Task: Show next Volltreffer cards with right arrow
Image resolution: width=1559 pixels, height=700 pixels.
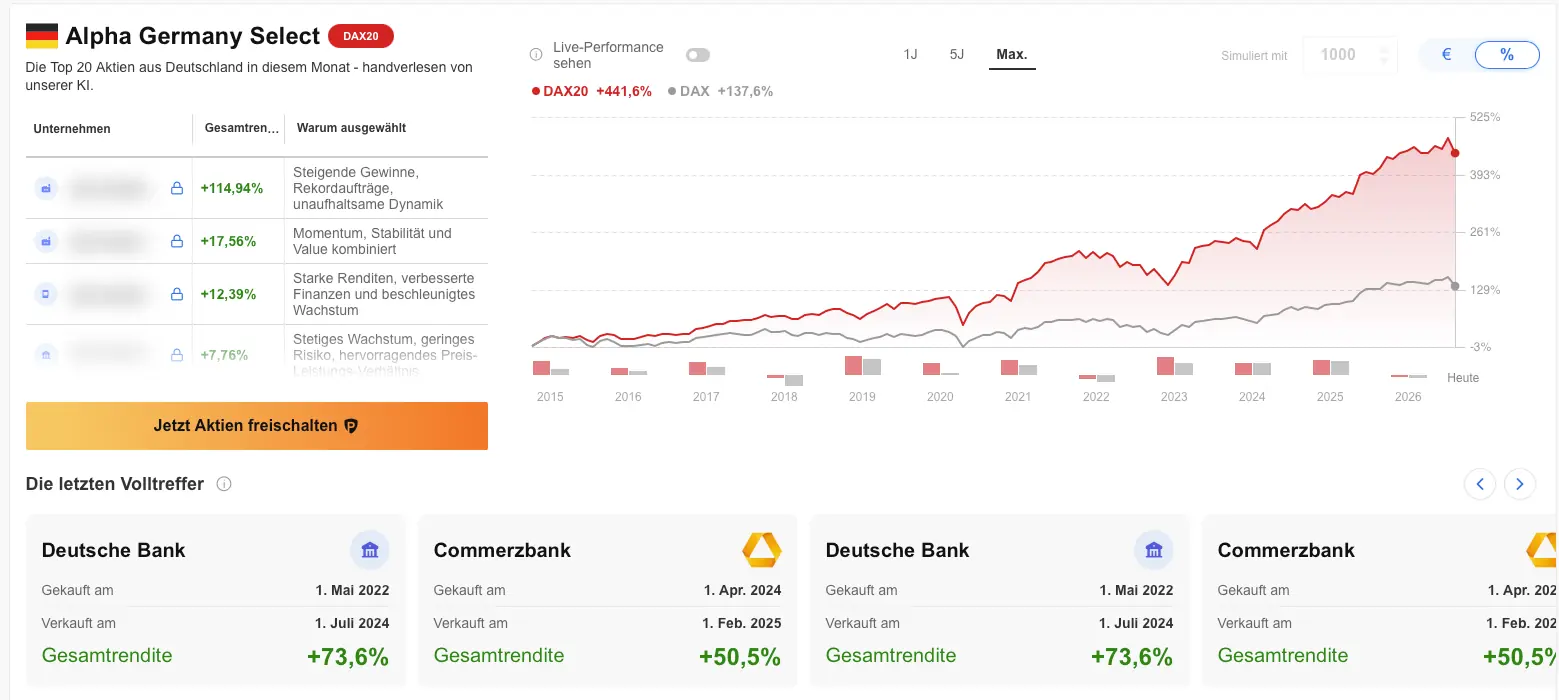Action: [x=1520, y=485]
